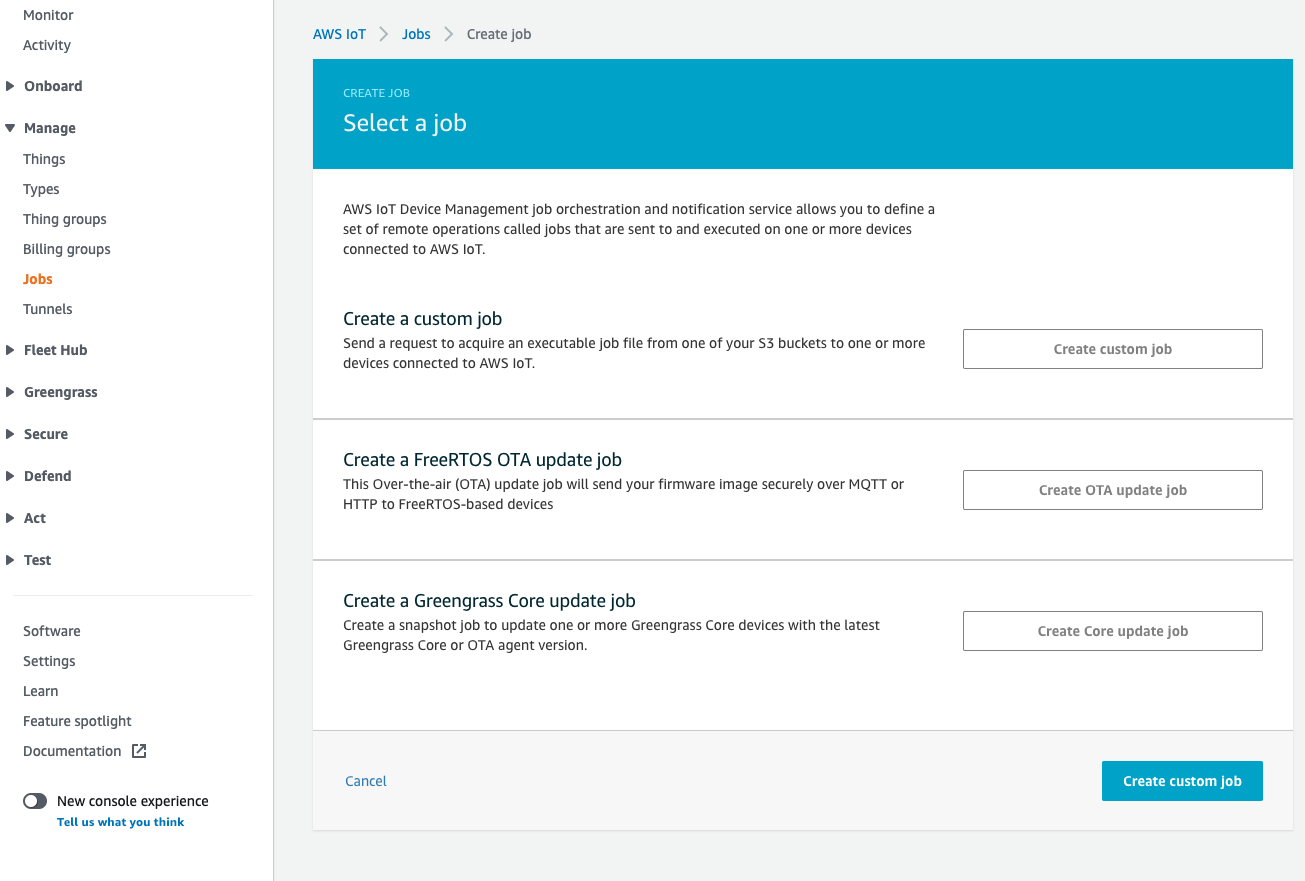Go to AWS IoT breadcrumb

click(340, 34)
